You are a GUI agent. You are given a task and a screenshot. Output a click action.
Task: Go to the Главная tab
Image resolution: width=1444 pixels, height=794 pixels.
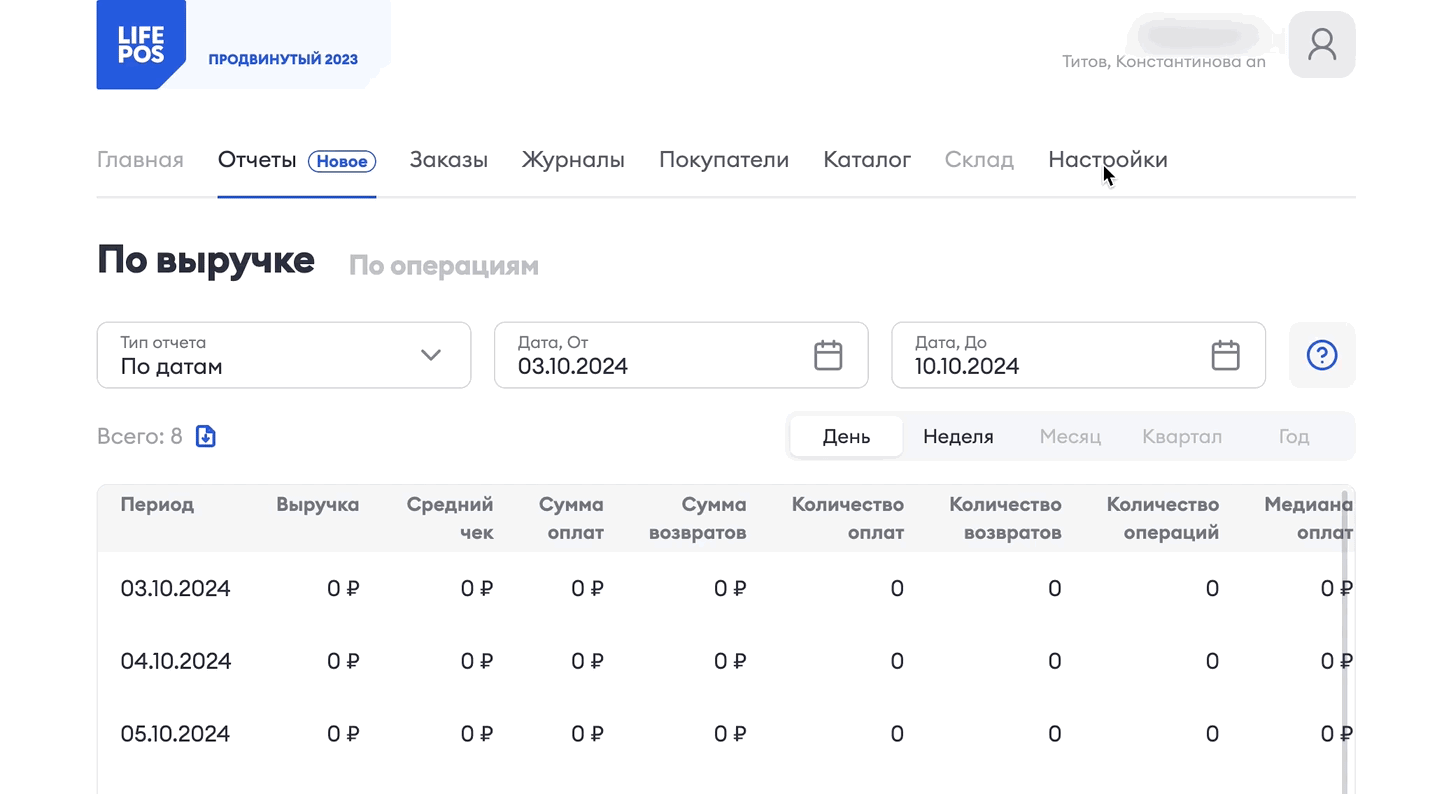pos(140,160)
